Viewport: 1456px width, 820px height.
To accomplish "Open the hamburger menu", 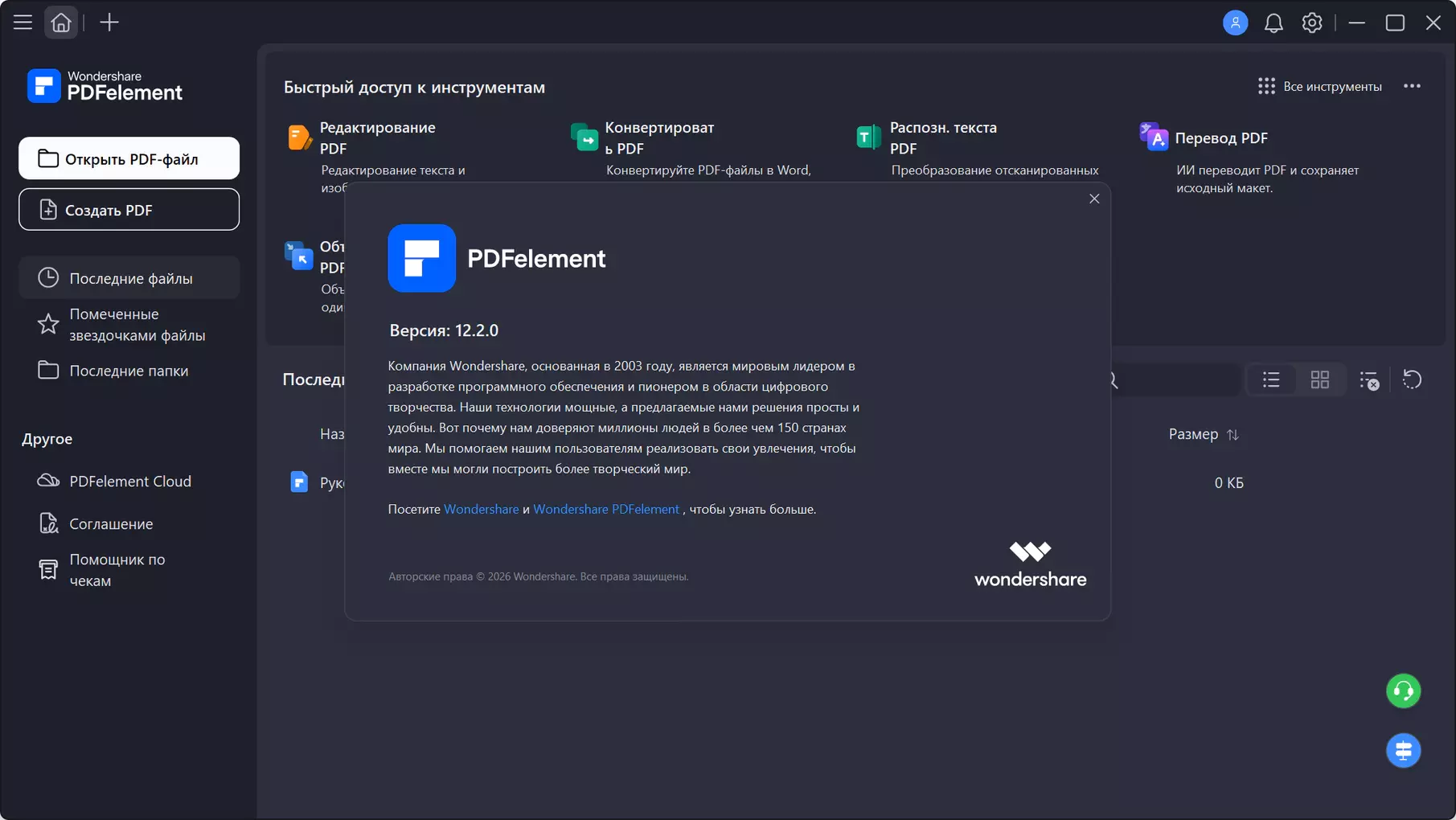I will (x=23, y=23).
